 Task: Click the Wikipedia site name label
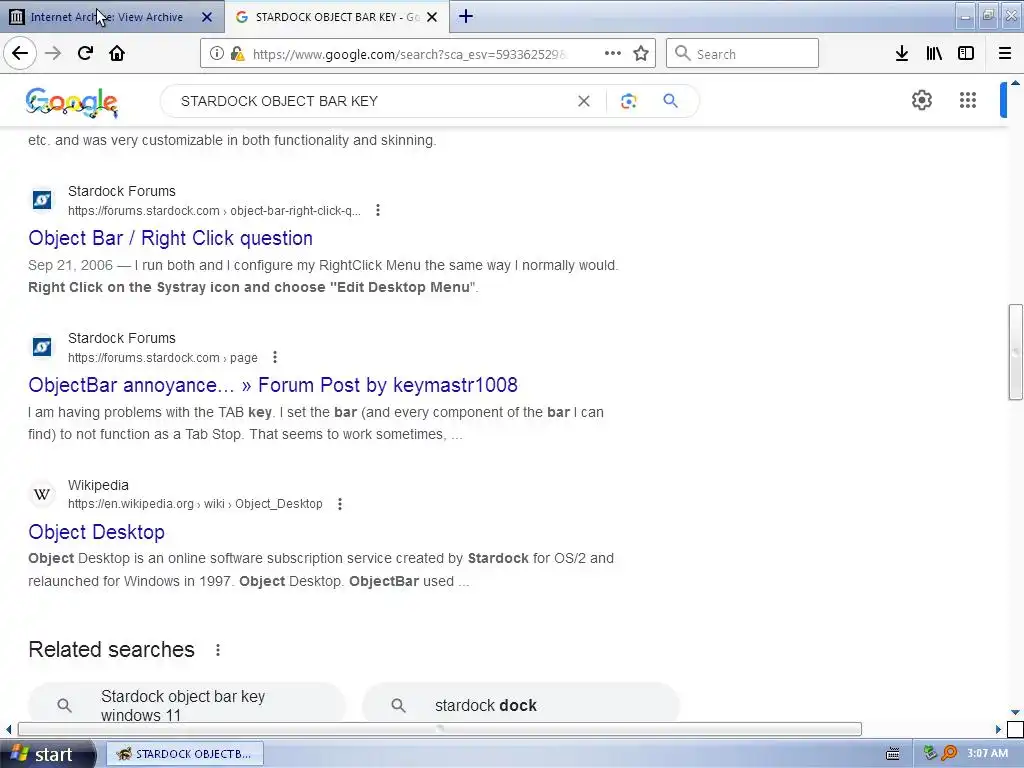point(98,485)
